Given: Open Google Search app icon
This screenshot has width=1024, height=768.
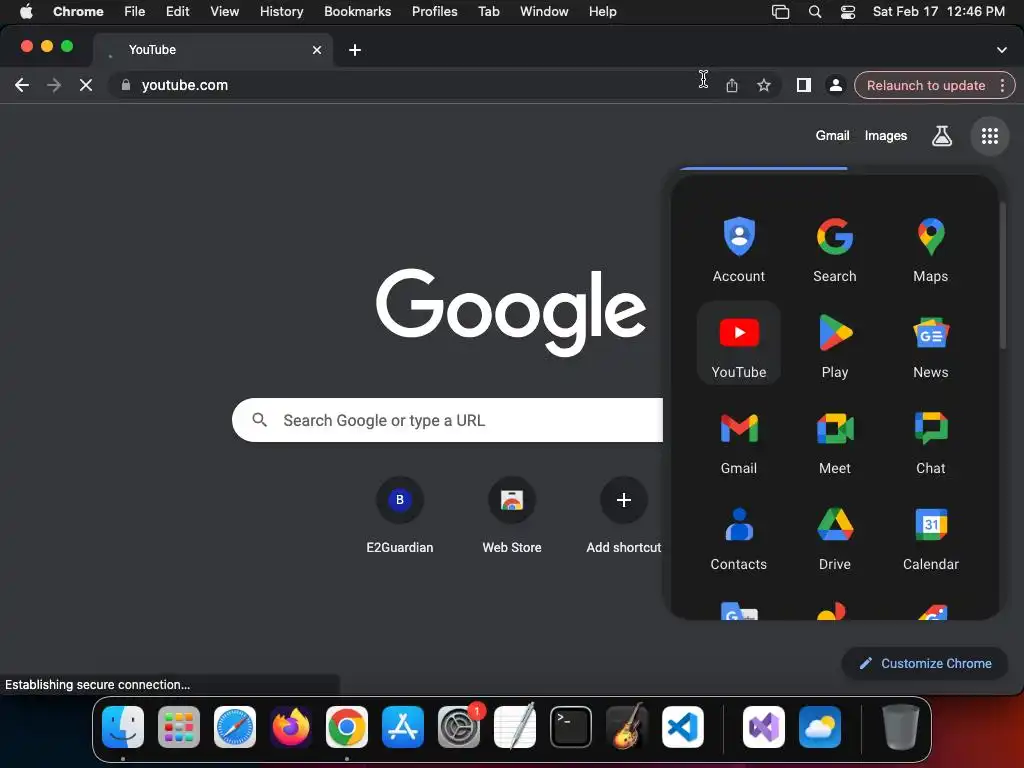Looking at the screenshot, I should coord(835,249).
